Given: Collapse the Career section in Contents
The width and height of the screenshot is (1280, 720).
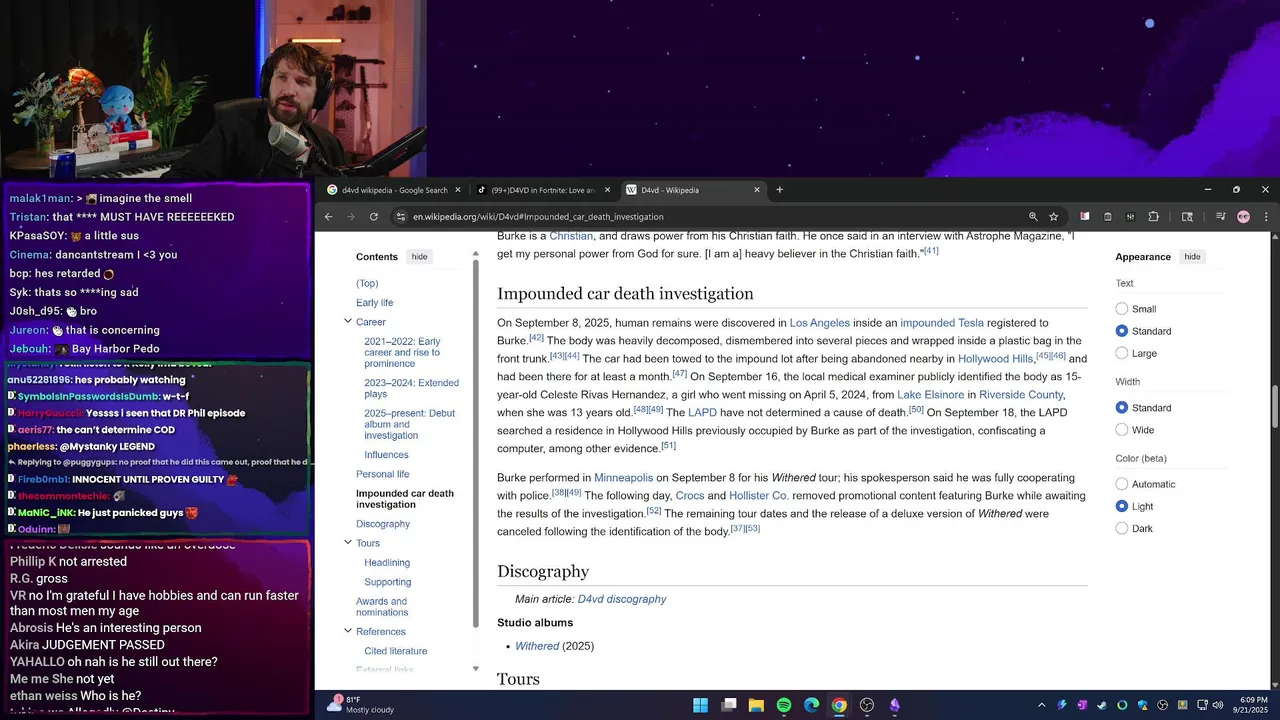Looking at the screenshot, I should (x=348, y=322).
